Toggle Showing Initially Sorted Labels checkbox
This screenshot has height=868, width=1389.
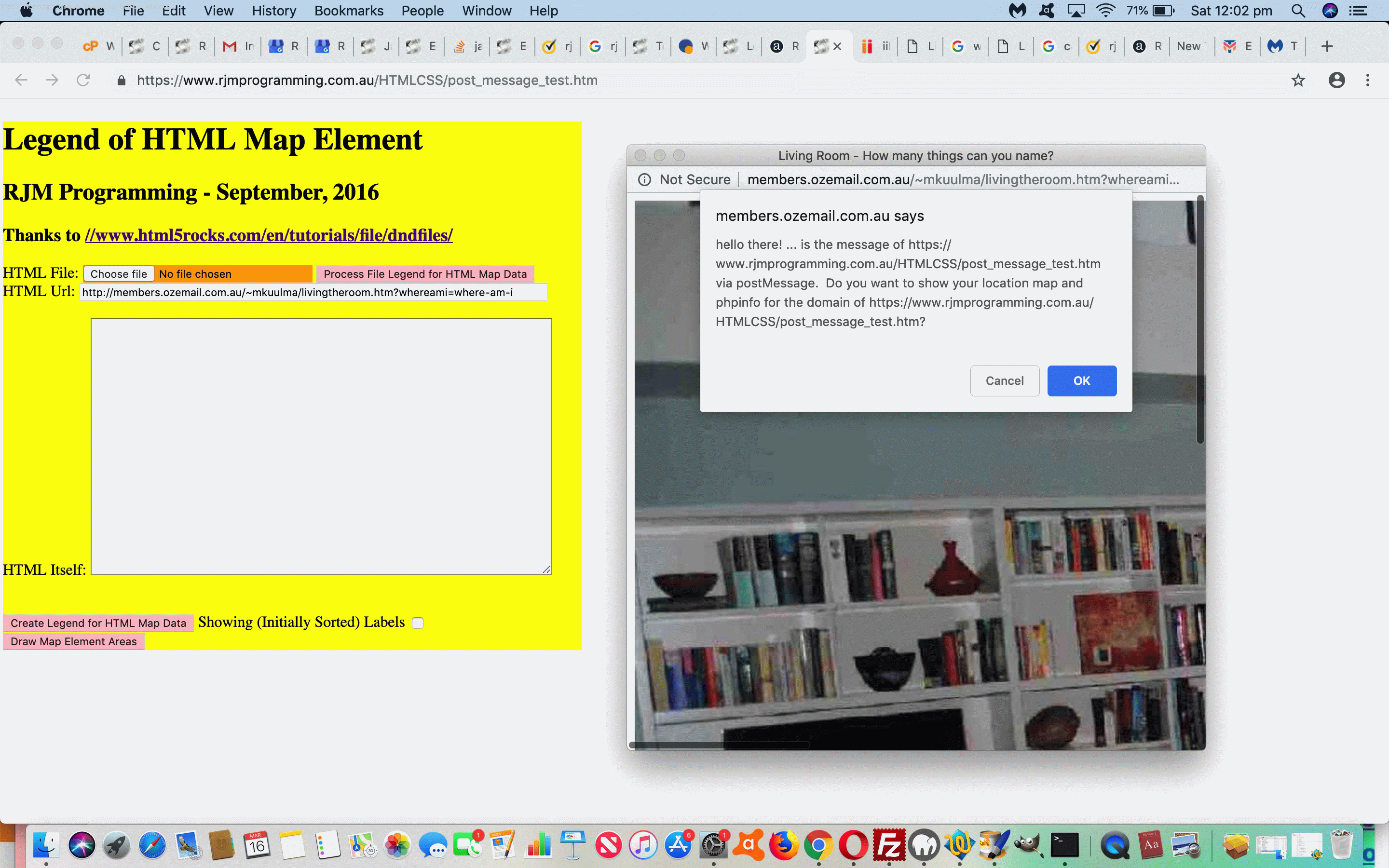pos(420,623)
